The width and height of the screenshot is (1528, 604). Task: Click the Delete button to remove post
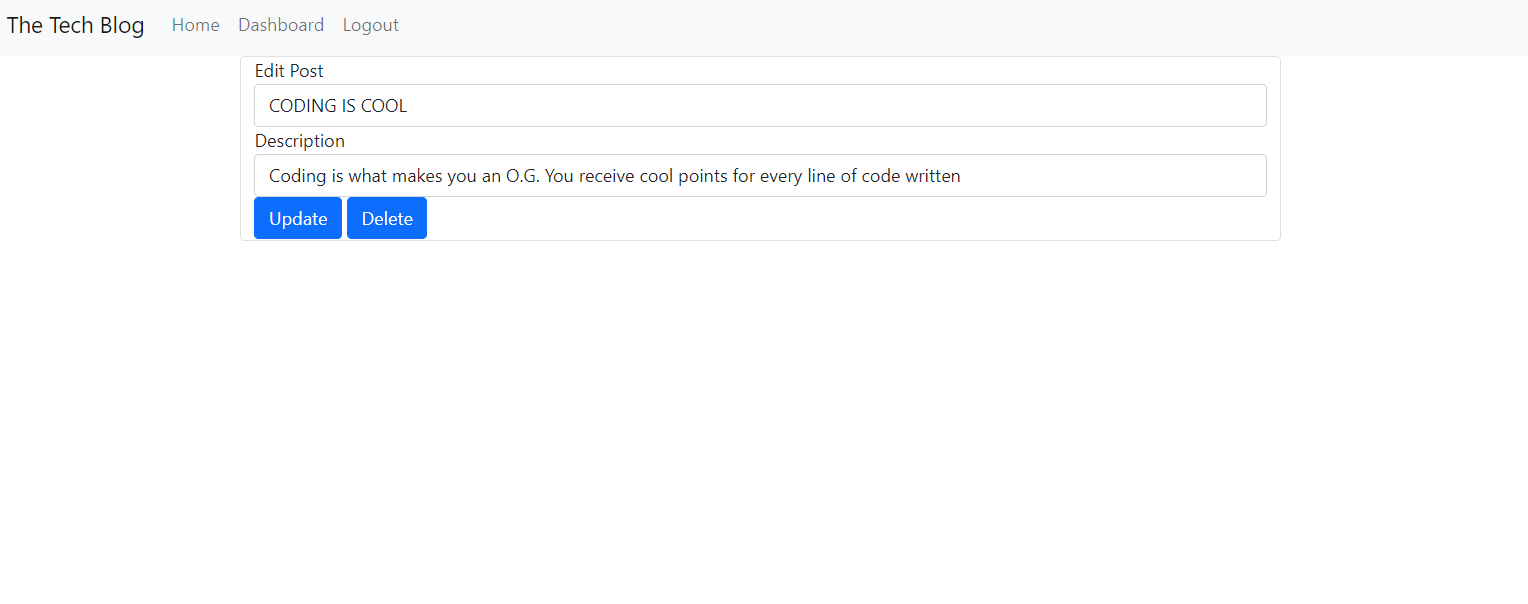(x=386, y=218)
